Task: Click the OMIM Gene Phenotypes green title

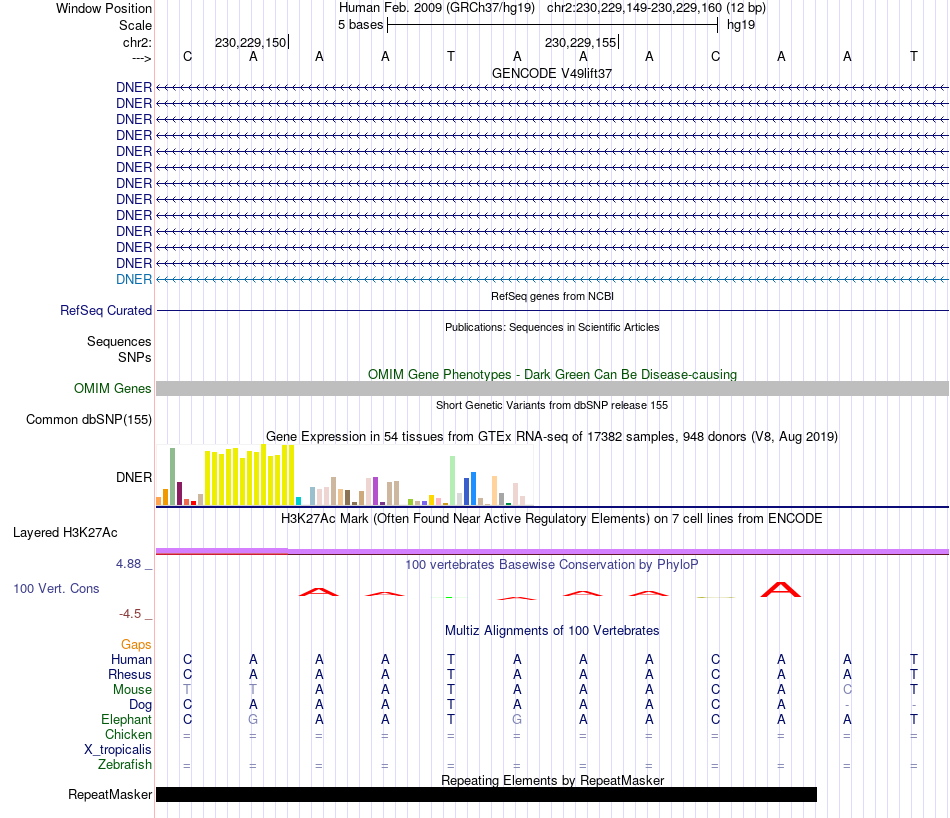Action: point(552,374)
